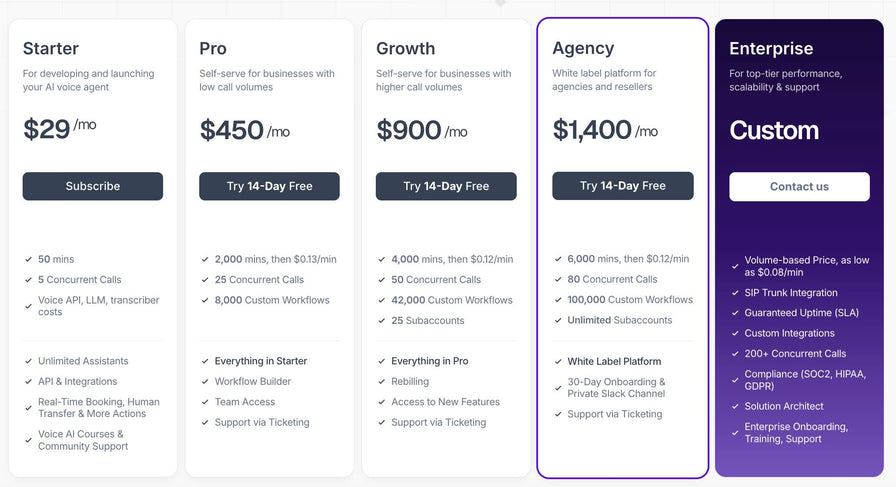Click the checkmark beside Workflow Builder
Image resolution: width=896 pixels, height=487 pixels.
(x=205, y=382)
